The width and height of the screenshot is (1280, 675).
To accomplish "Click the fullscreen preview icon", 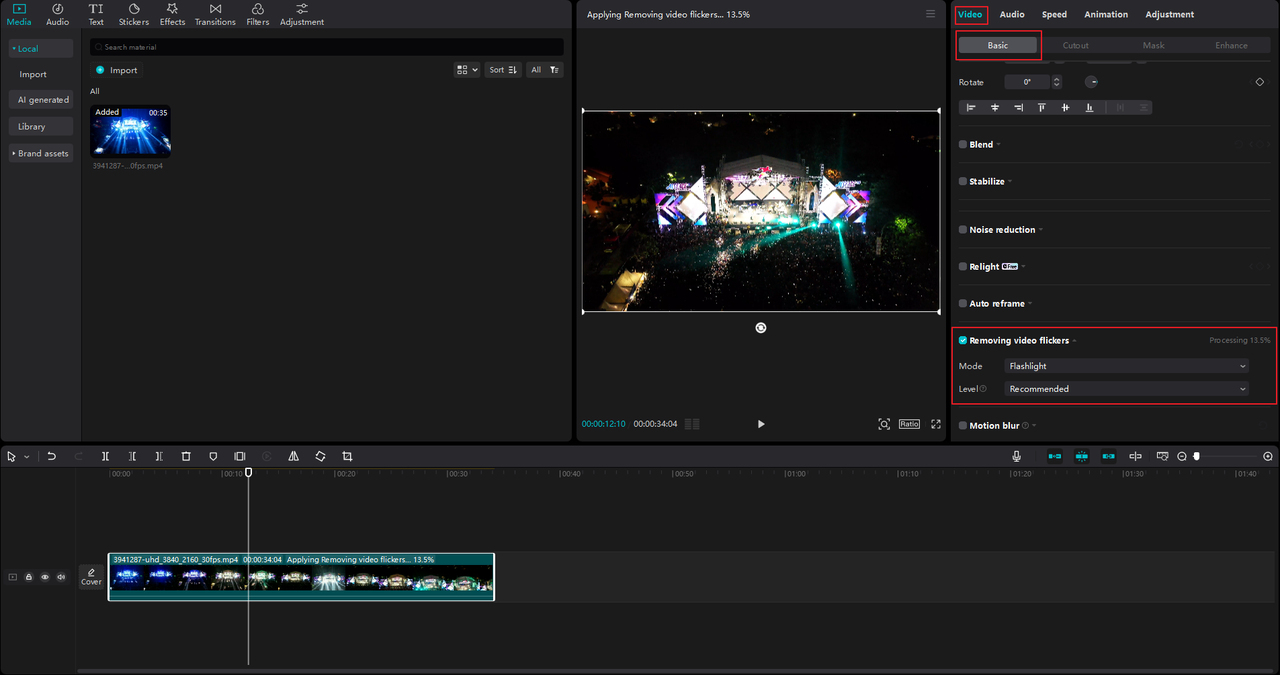I will (936, 424).
